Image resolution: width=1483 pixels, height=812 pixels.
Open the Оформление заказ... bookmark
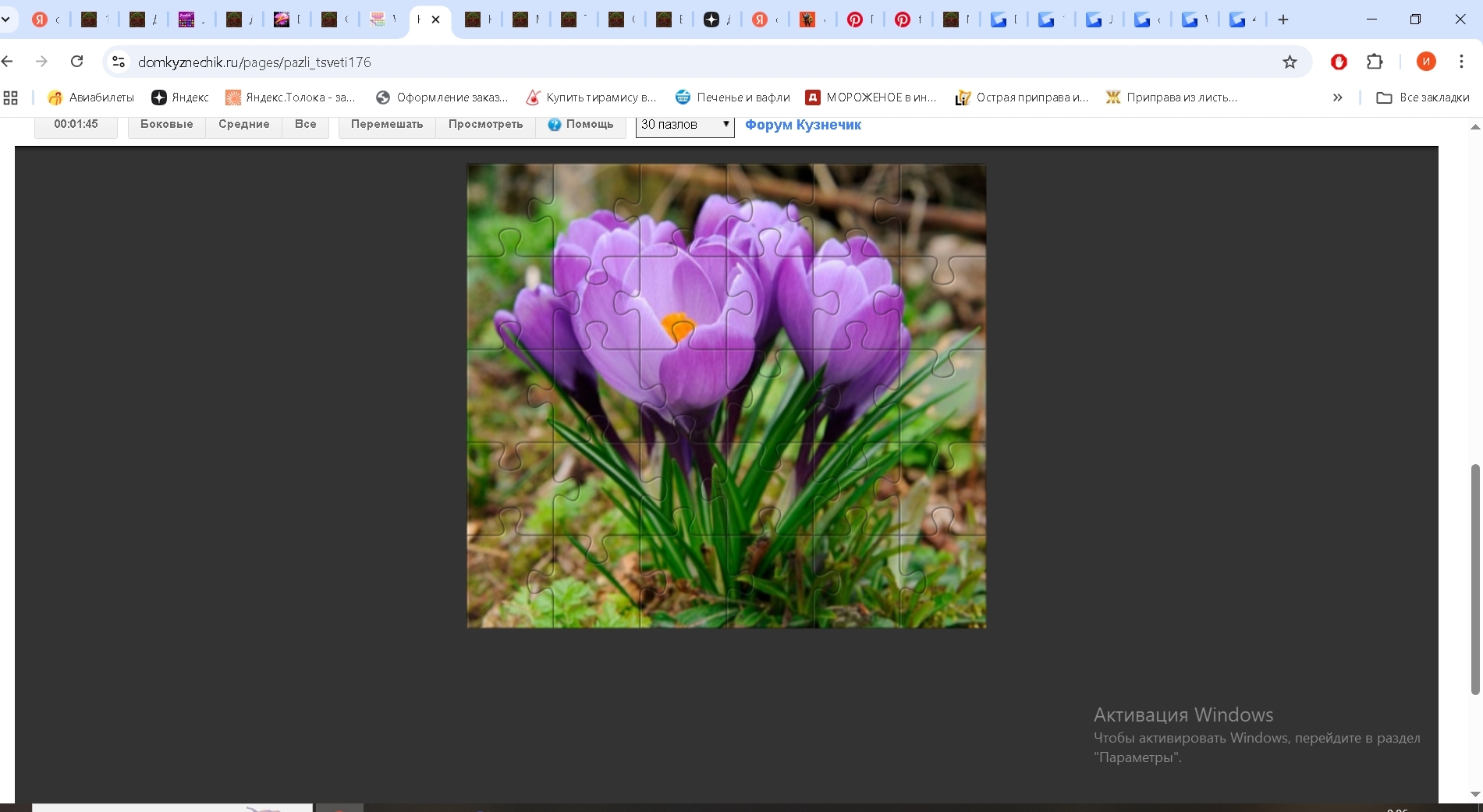[x=442, y=98]
